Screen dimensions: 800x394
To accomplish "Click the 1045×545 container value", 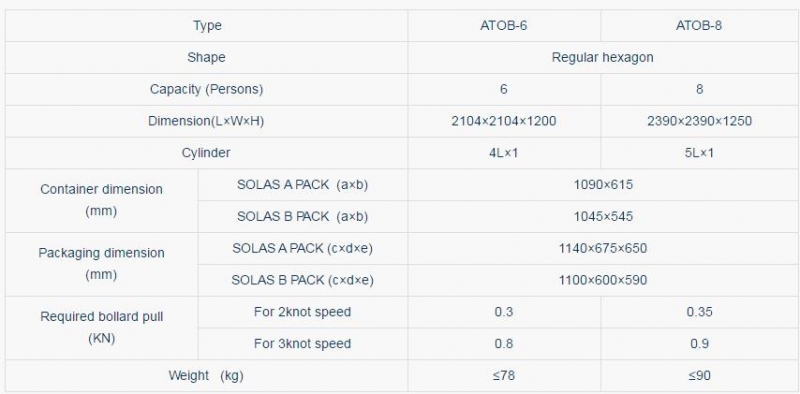I will (x=603, y=216).
